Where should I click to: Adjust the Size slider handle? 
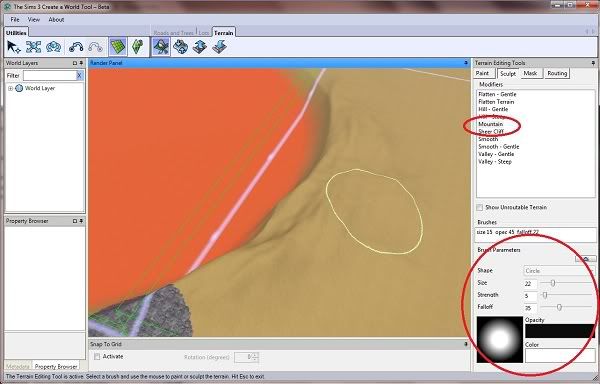click(x=553, y=283)
